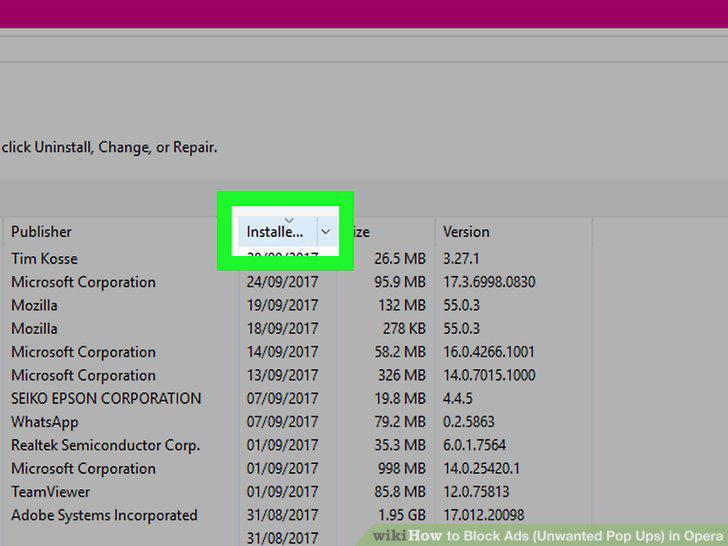Select Microsoft Corporation in the 58.2 MB row
Screen dimensions: 728x546
point(83,352)
